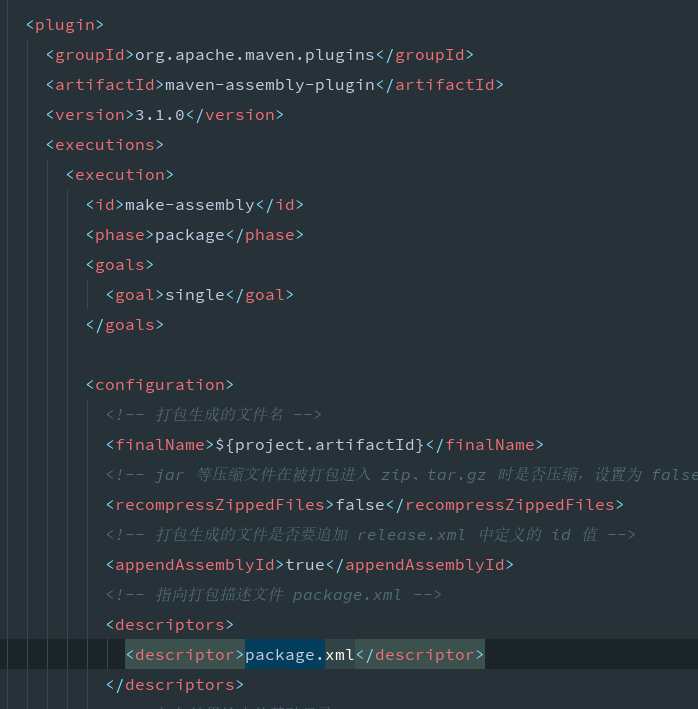Screen dimensions: 698x709
Task: Click the closing descriptors tag
Action: pos(175,685)
